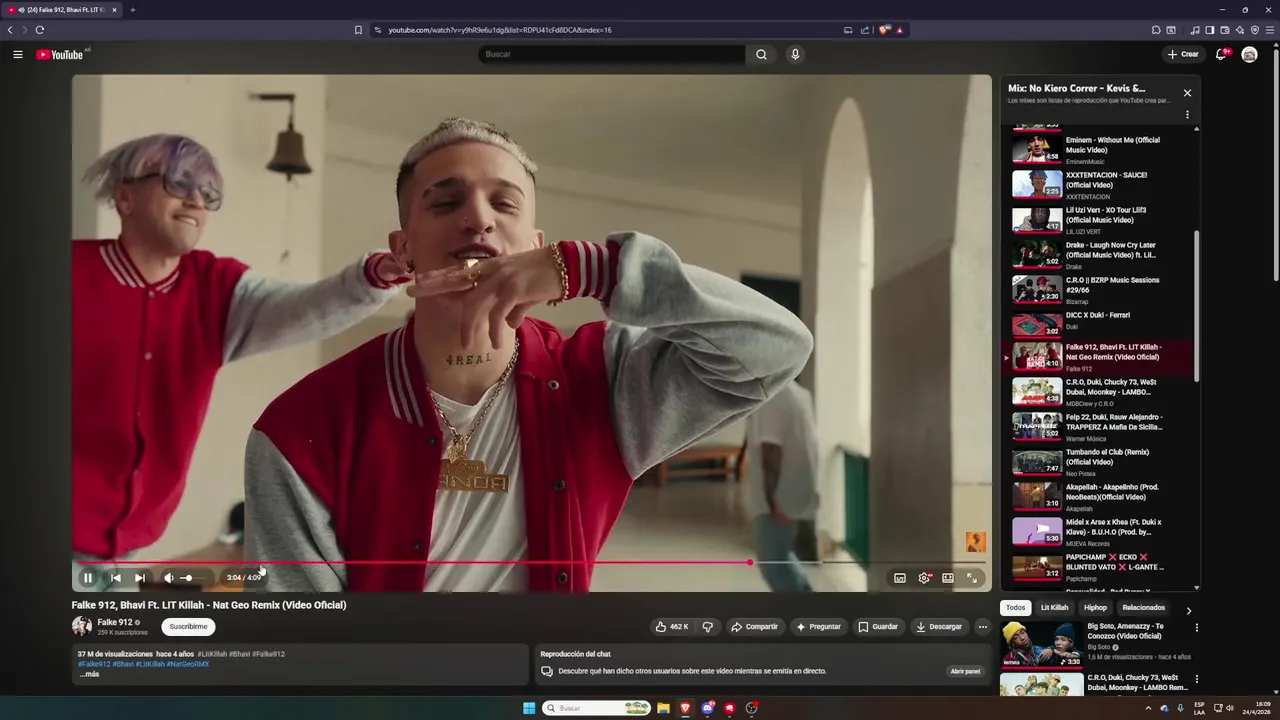Select the Relacionados chip
The width and height of the screenshot is (1280, 720).
coord(1143,608)
